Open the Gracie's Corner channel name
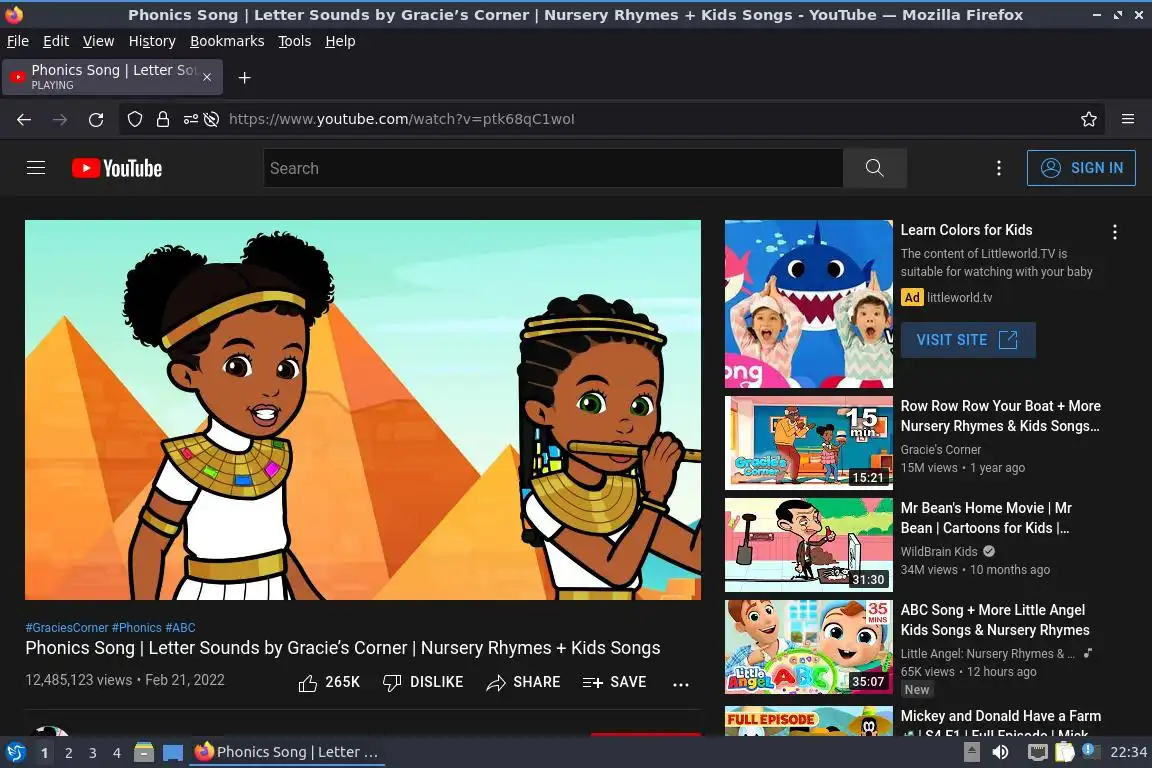Screen dimensions: 1152x768 point(940,449)
